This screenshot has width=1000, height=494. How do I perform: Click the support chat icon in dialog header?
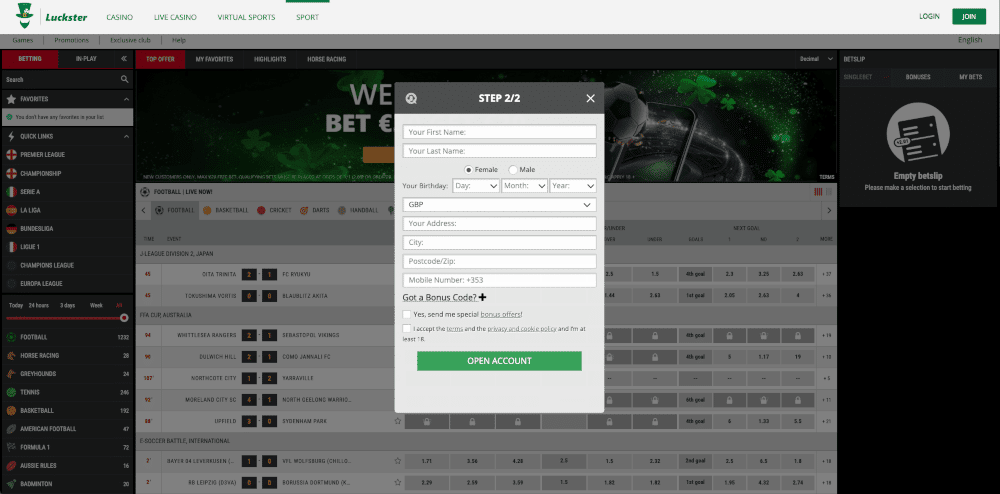pos(410,98)
